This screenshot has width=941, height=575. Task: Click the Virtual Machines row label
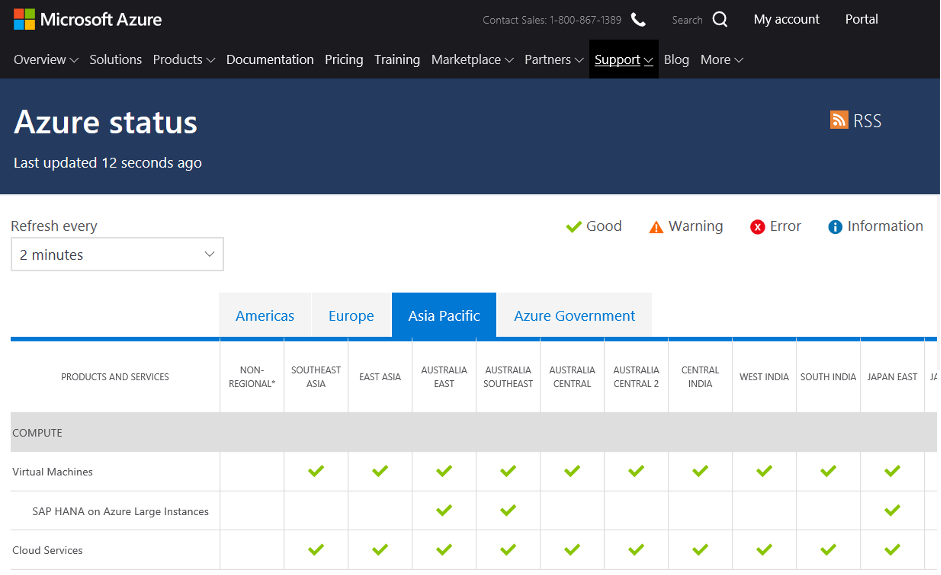tap(53, 472)
